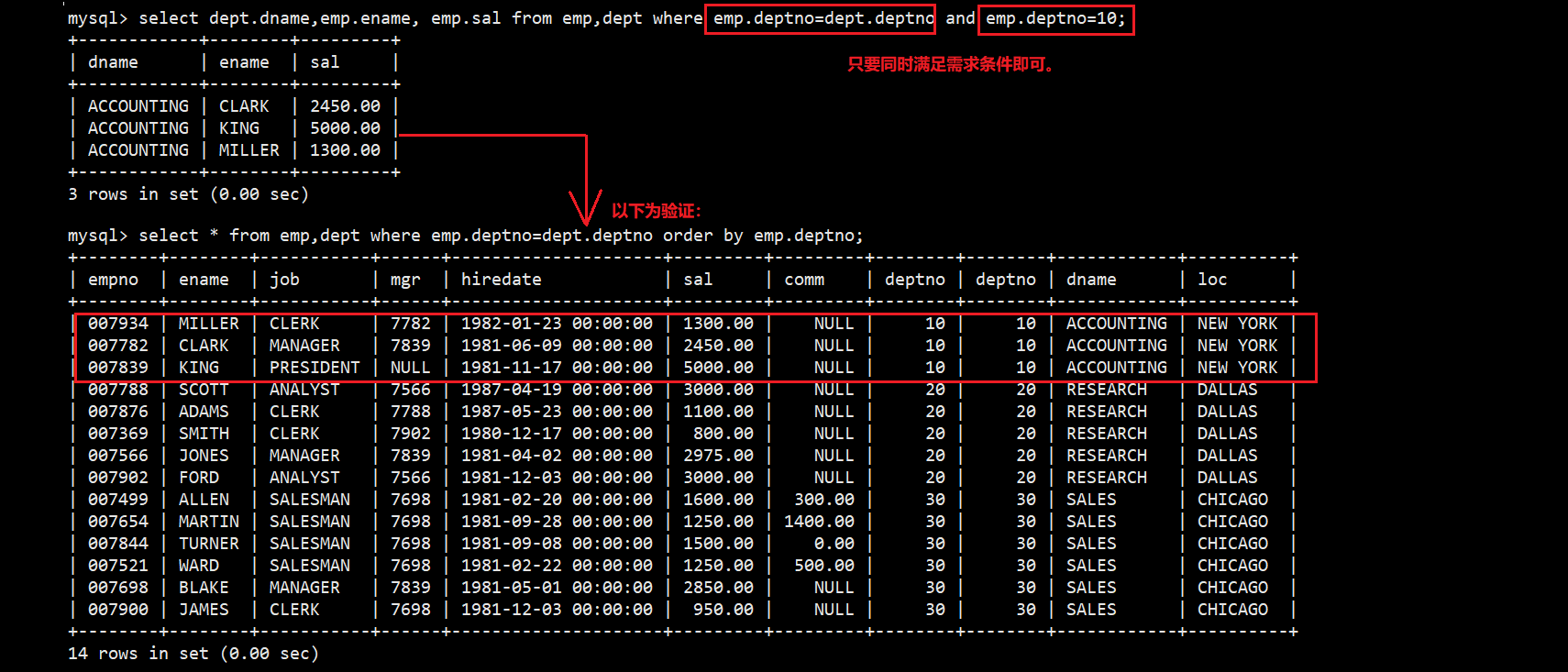Click the sal header in the first result table
This screenshot has width=1568, height=672.
(325, 62)
